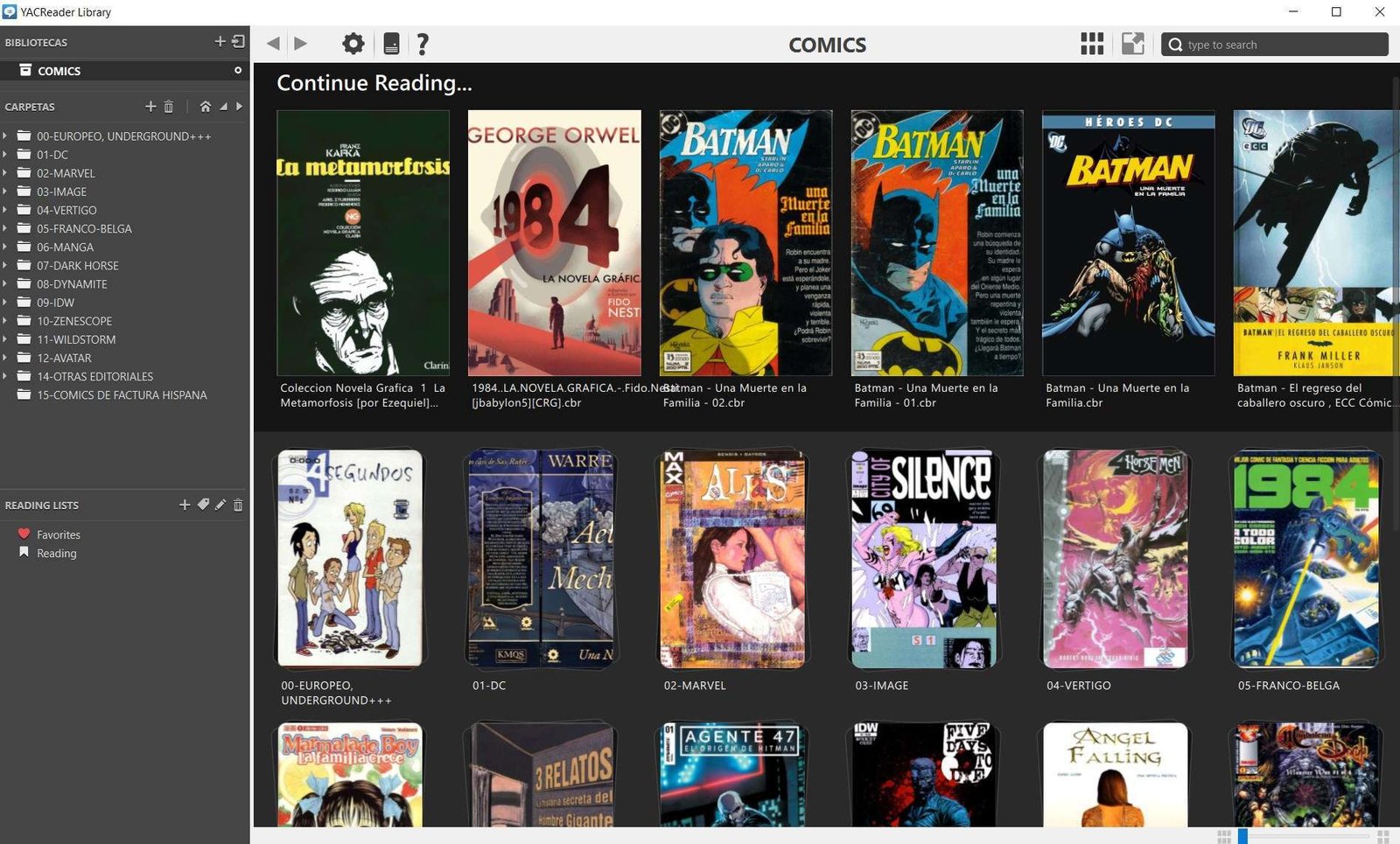Expand the 04-VERTIGO folder arrow
The height and width of the screenshot is (844, 1400).
[x=5, y=209]
